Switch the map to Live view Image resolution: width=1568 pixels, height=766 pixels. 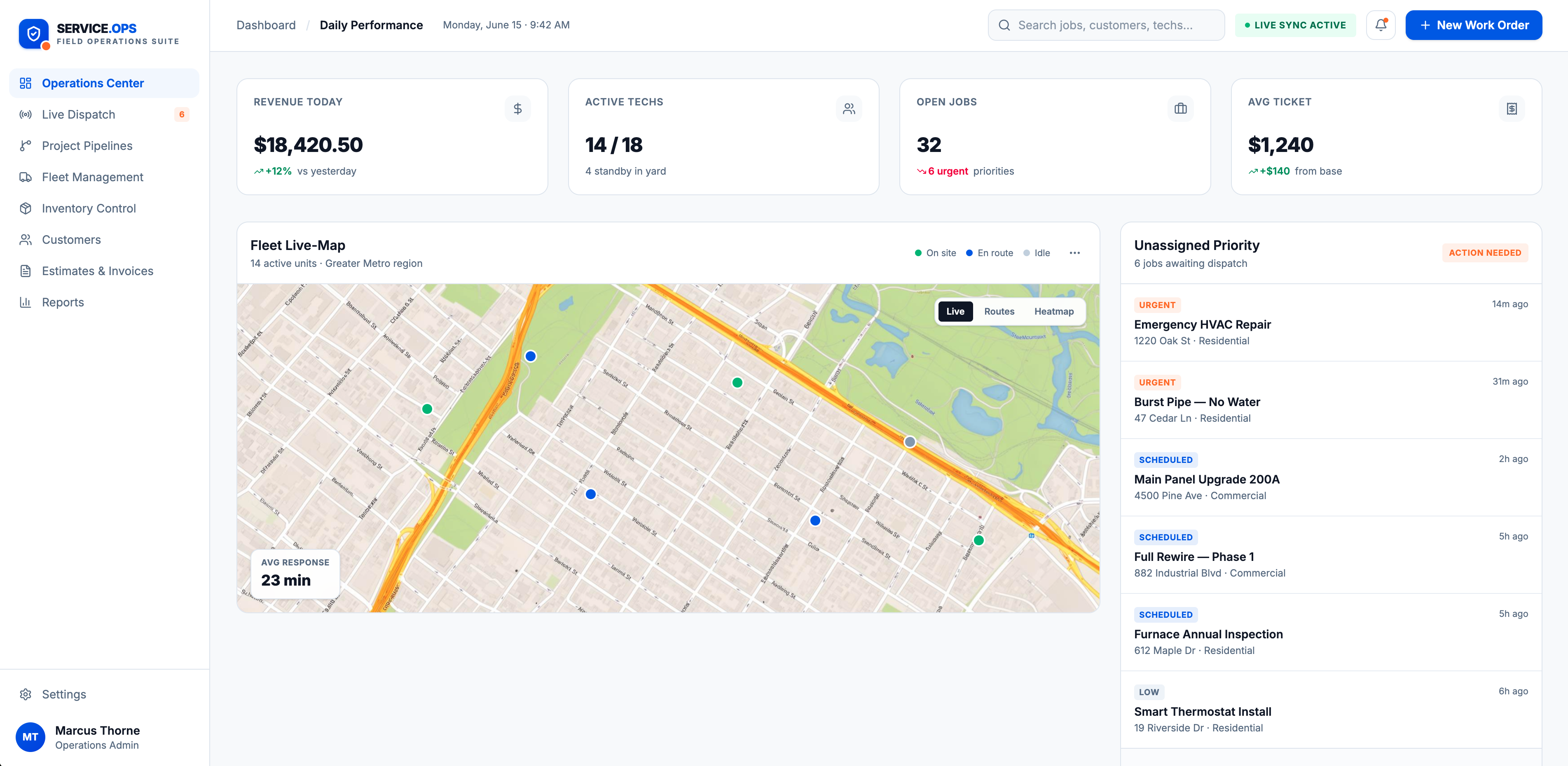point(955,311)
